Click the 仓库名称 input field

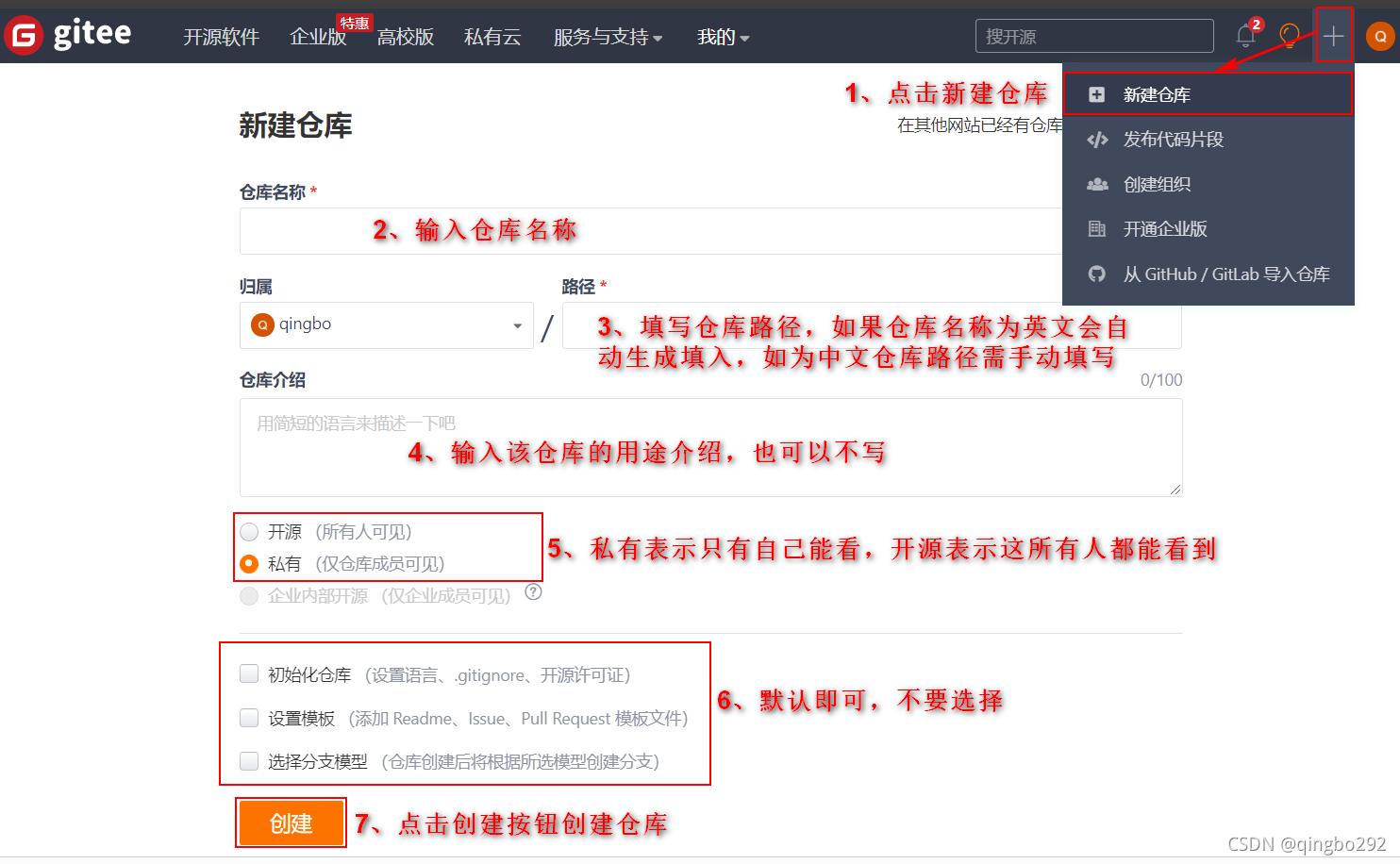click(x=651, y=231)
